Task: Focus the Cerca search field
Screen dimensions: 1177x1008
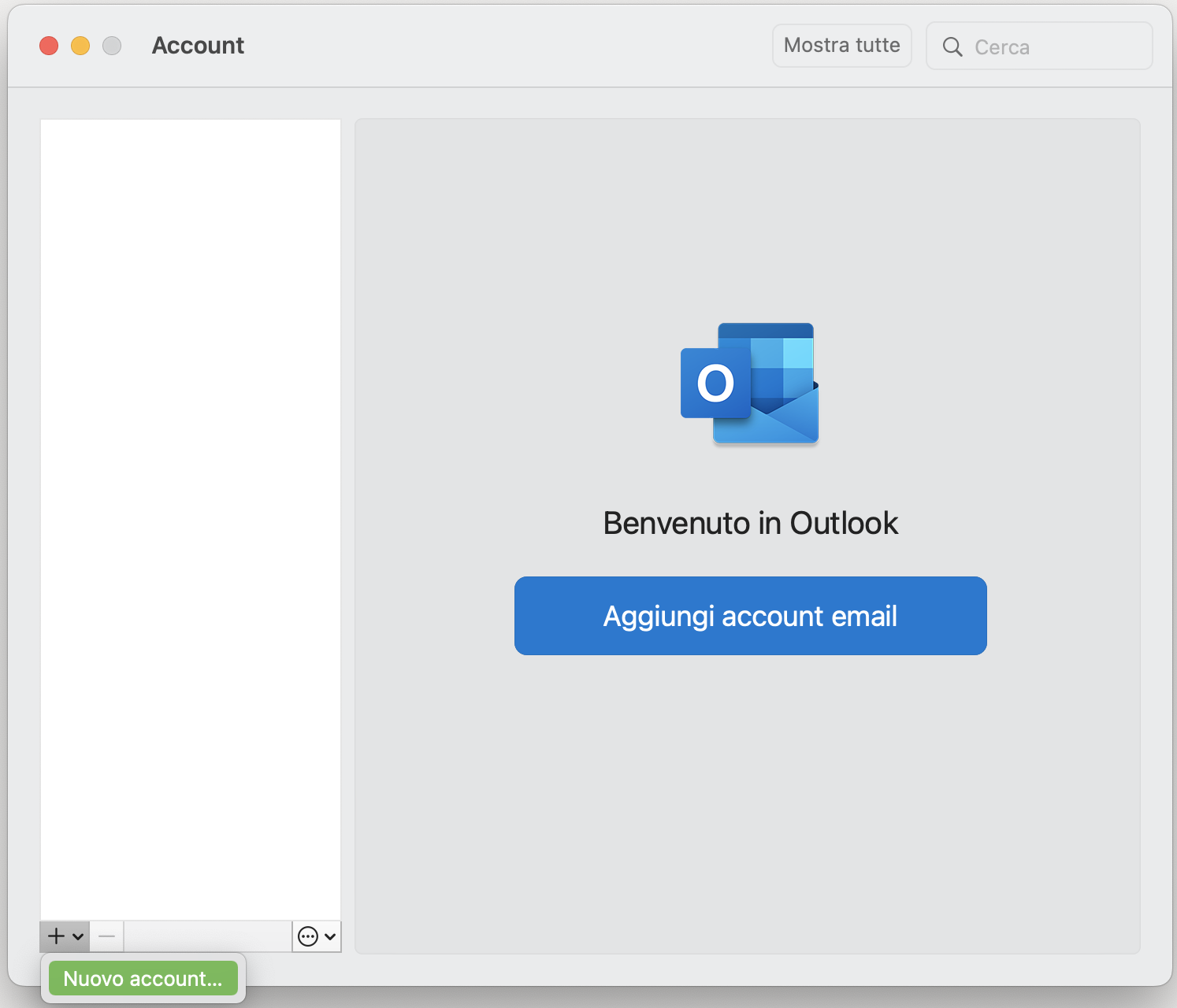Action: 1040,46
